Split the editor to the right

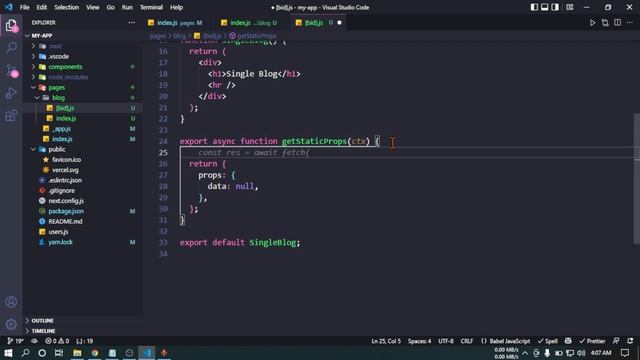coord(618,23)
